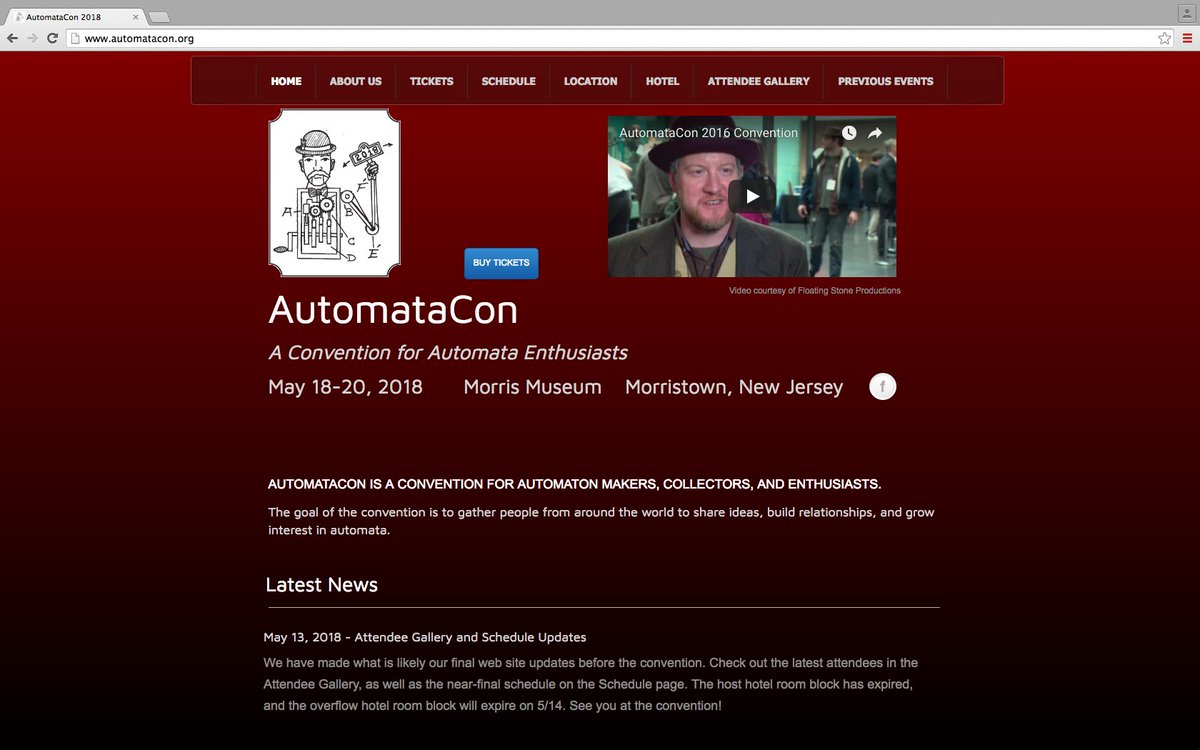The width and height of the screenshot is (1200, 750).
Task: Bookmark page with the star icon
Action: coord(1165,38)
